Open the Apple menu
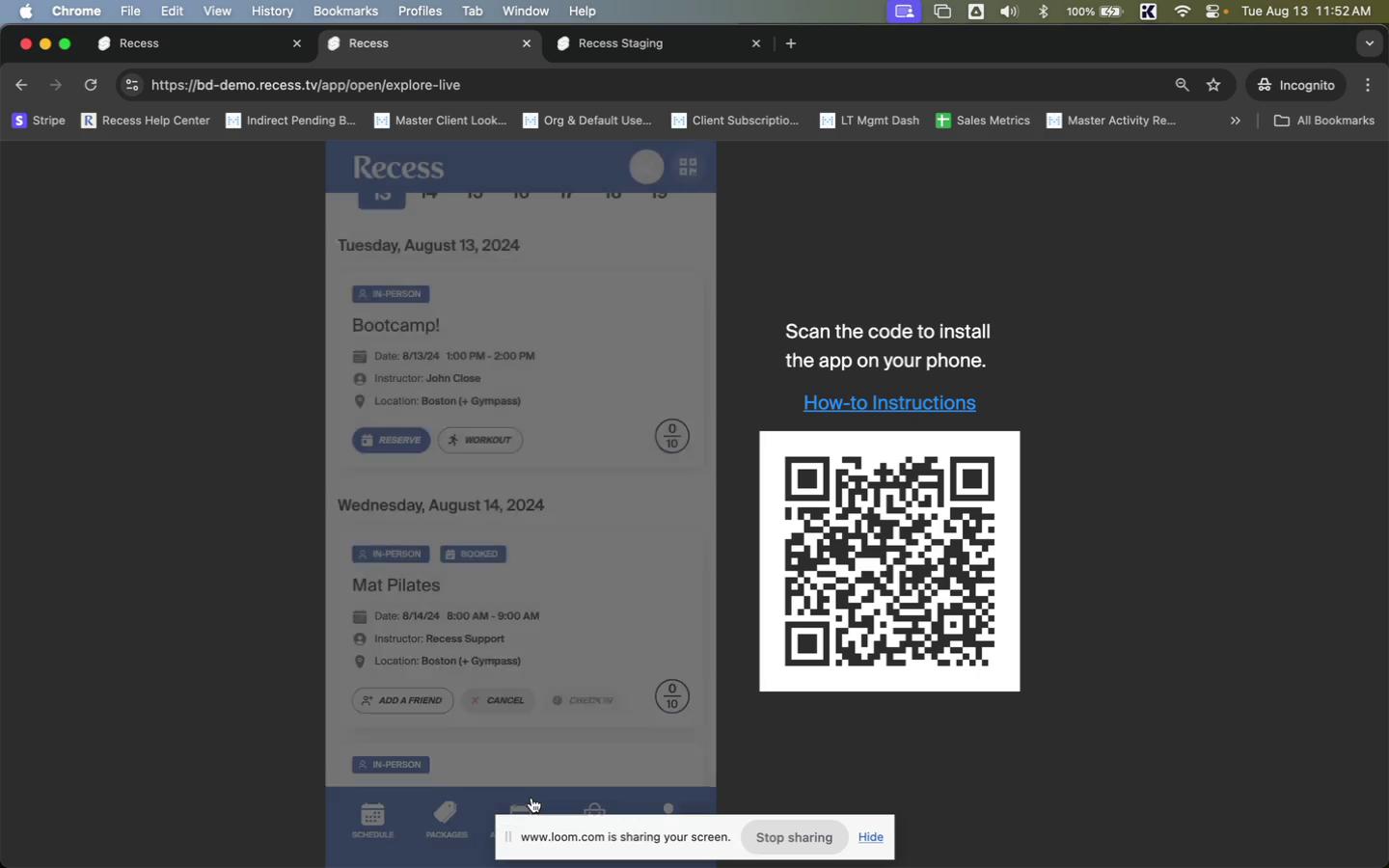Screen dimensions: 1389x868 point(26,12)
